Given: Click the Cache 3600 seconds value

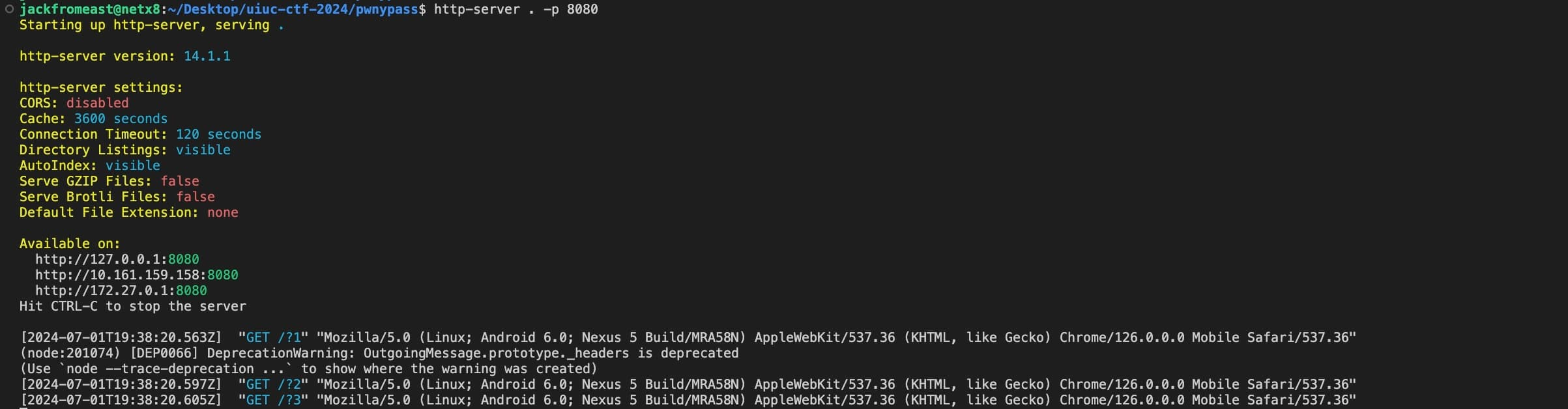Looking at the screenshot, I should tap(121, 119).
